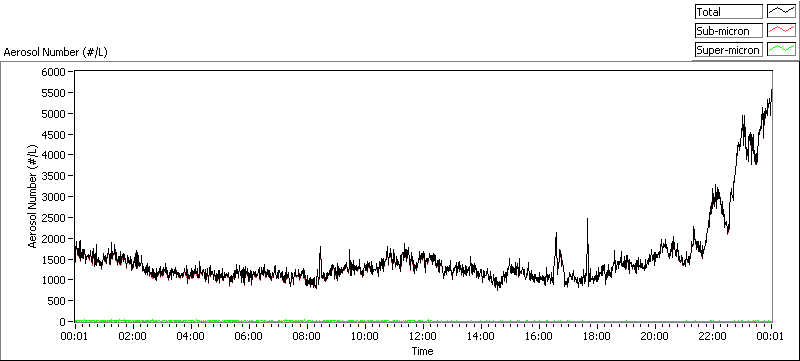Click the 22:00 time tick label
Image resolution: width=800 pixels, height=361 pixels.
click(713, 337)
